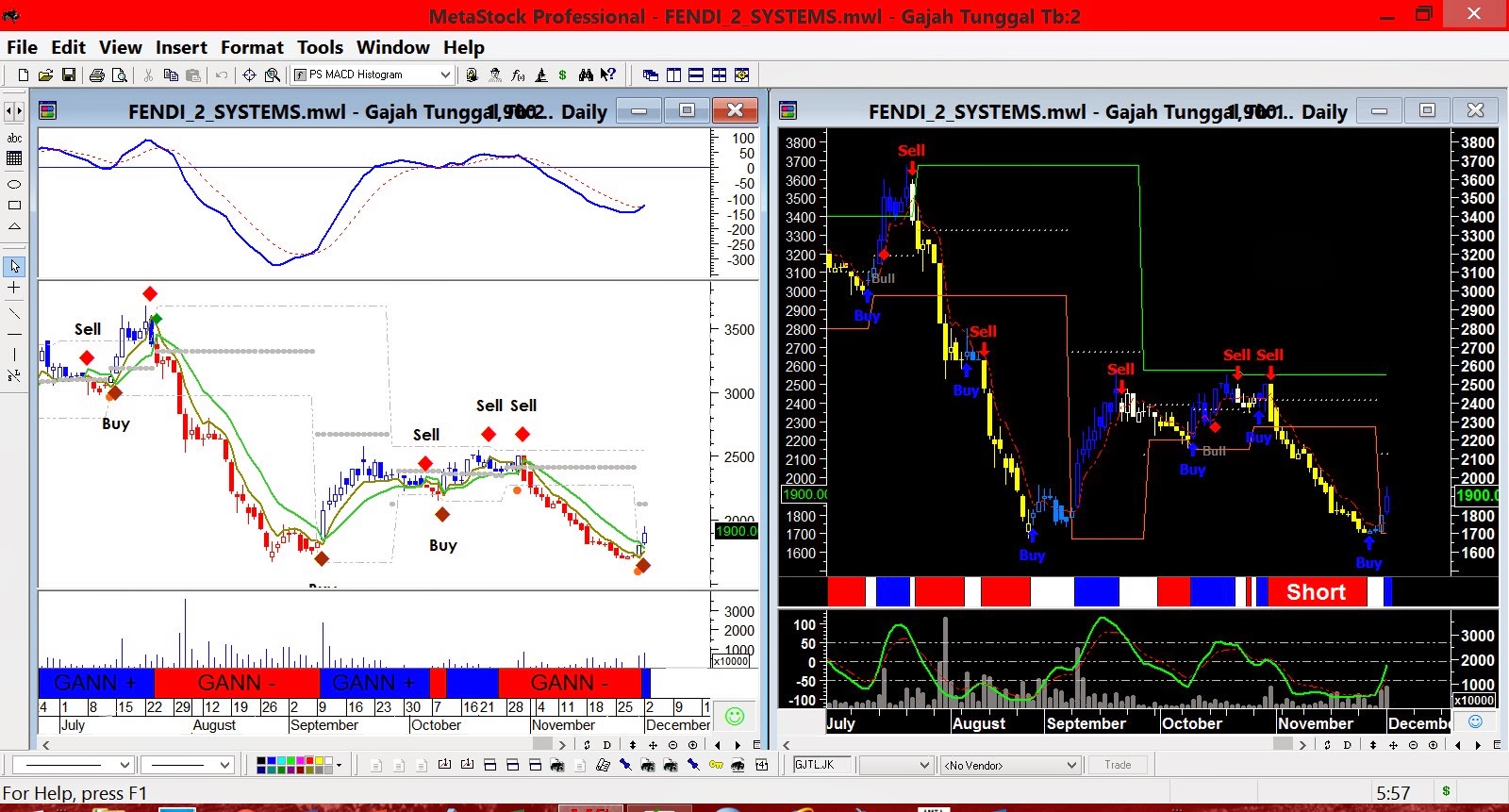Image resolution: width=1509 pixels, height=812 pixels.
Task: Click the Cascade windows icon
Action: (x=651, y=75)
